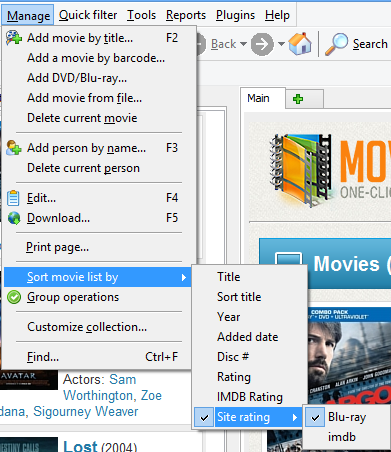The width and height of the screenshot is (391, 452).
Task: Open actor Sigourney Weaver link
Action: pos(85,411)
